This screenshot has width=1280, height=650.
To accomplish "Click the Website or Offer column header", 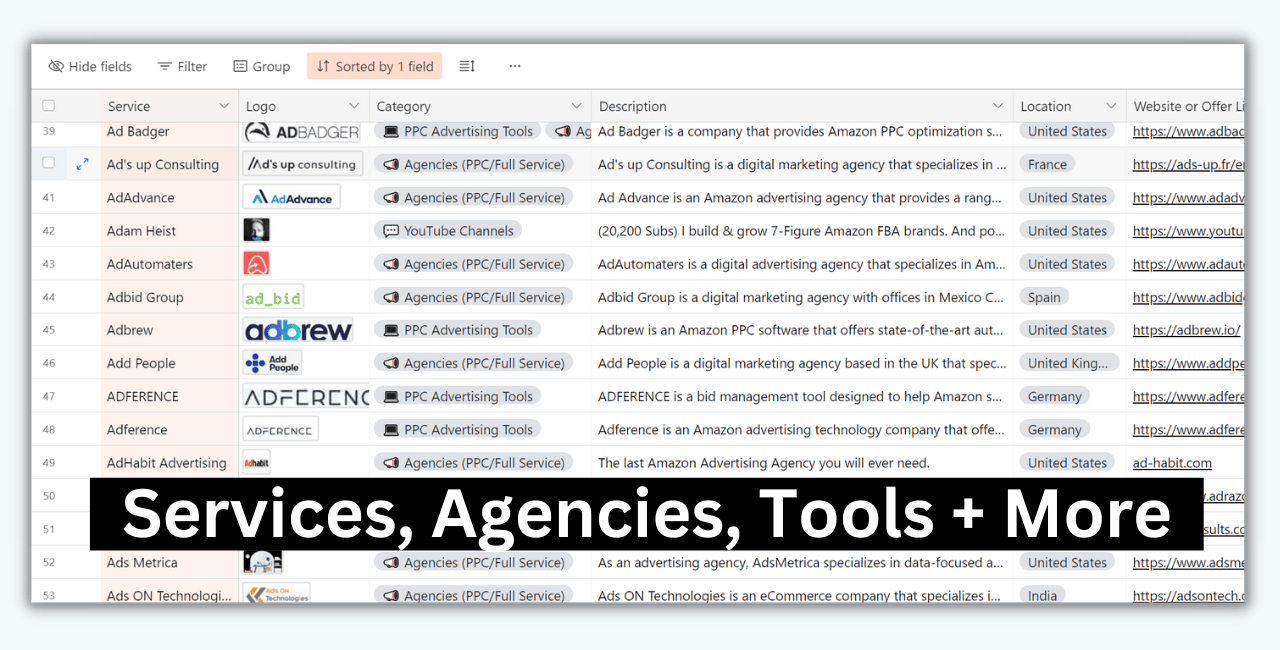I will (x=1186, y=106).
